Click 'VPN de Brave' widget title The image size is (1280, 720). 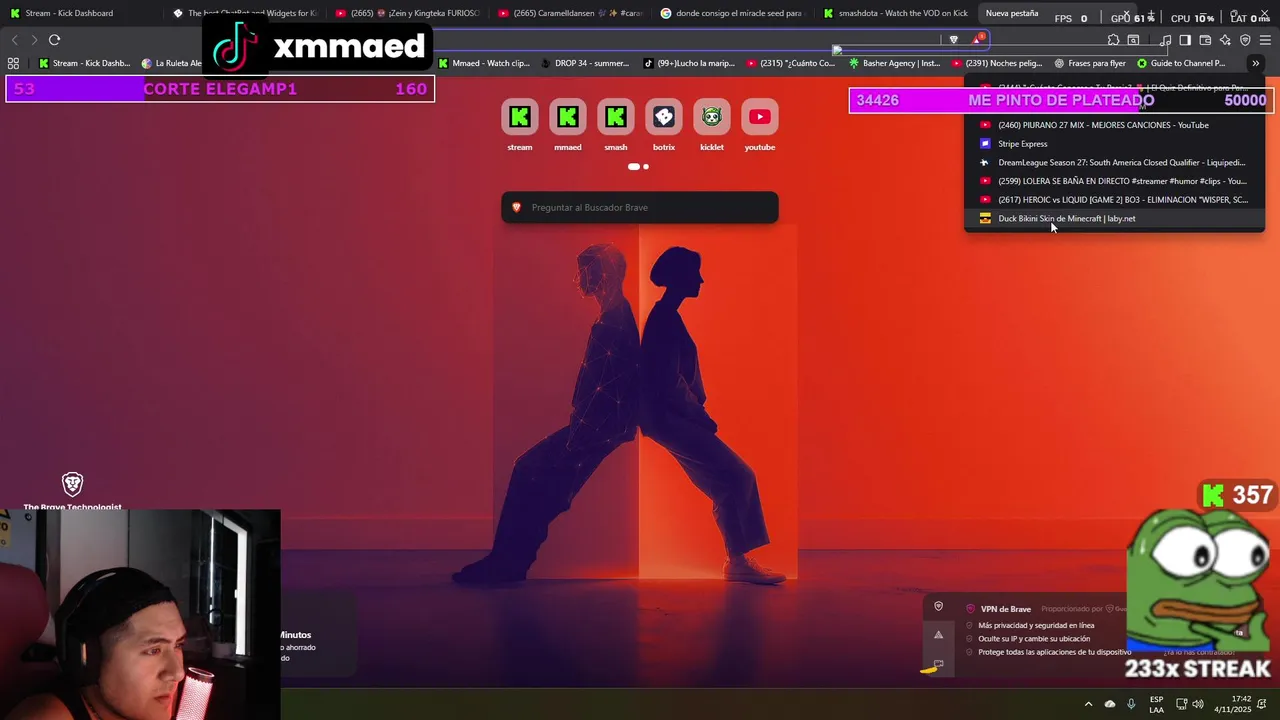[1005, 609]
